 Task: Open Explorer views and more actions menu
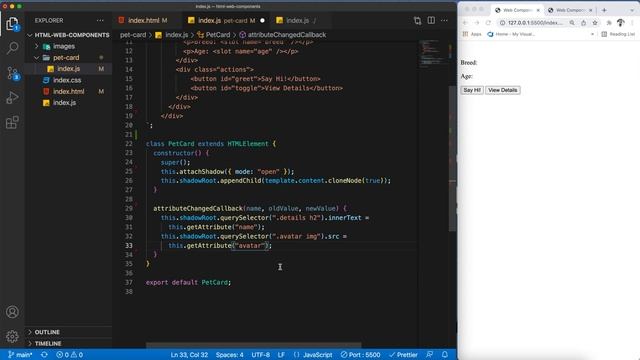click(x=100, y=20)
